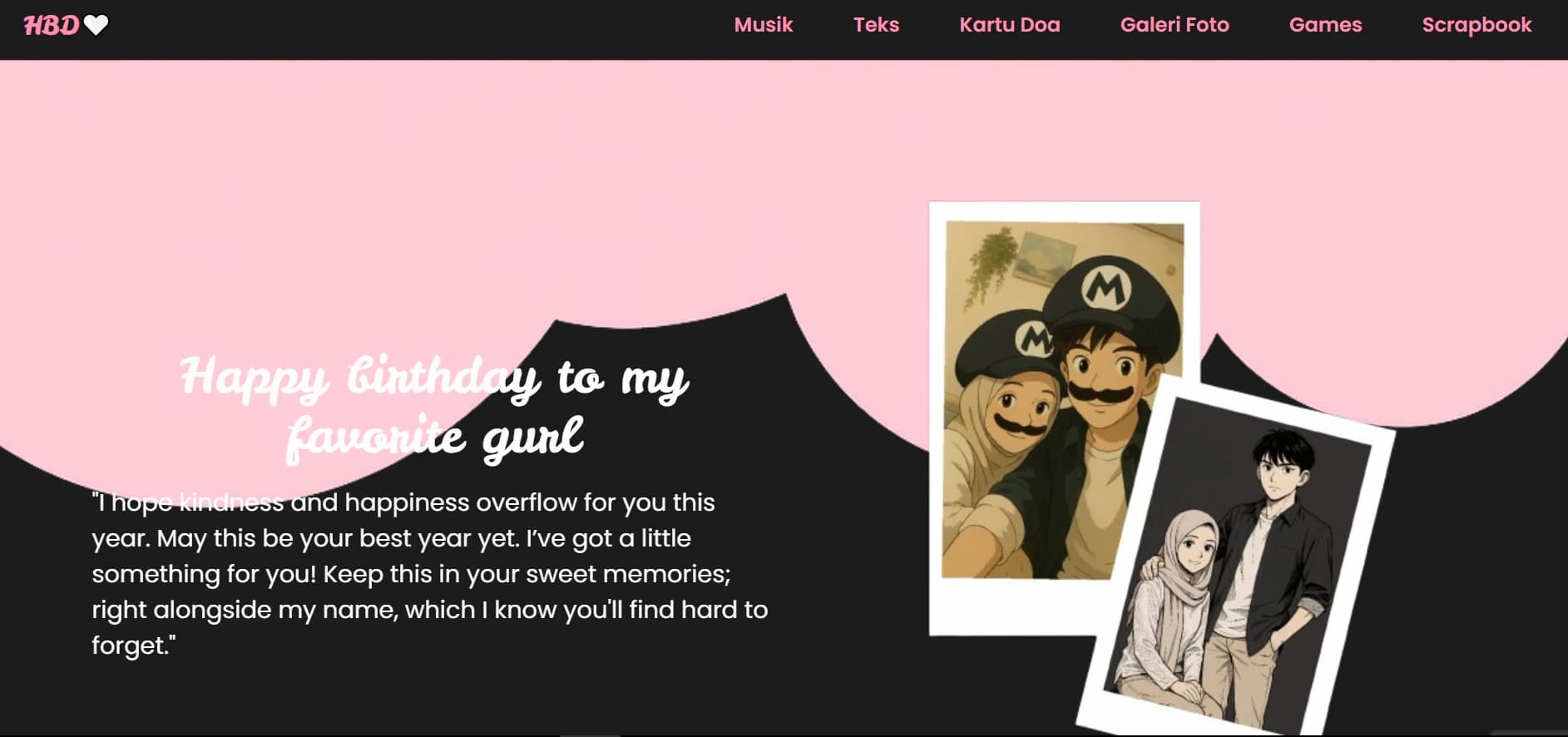Go to the Teks menu item
1568x737 pixels.
(876, 25)
